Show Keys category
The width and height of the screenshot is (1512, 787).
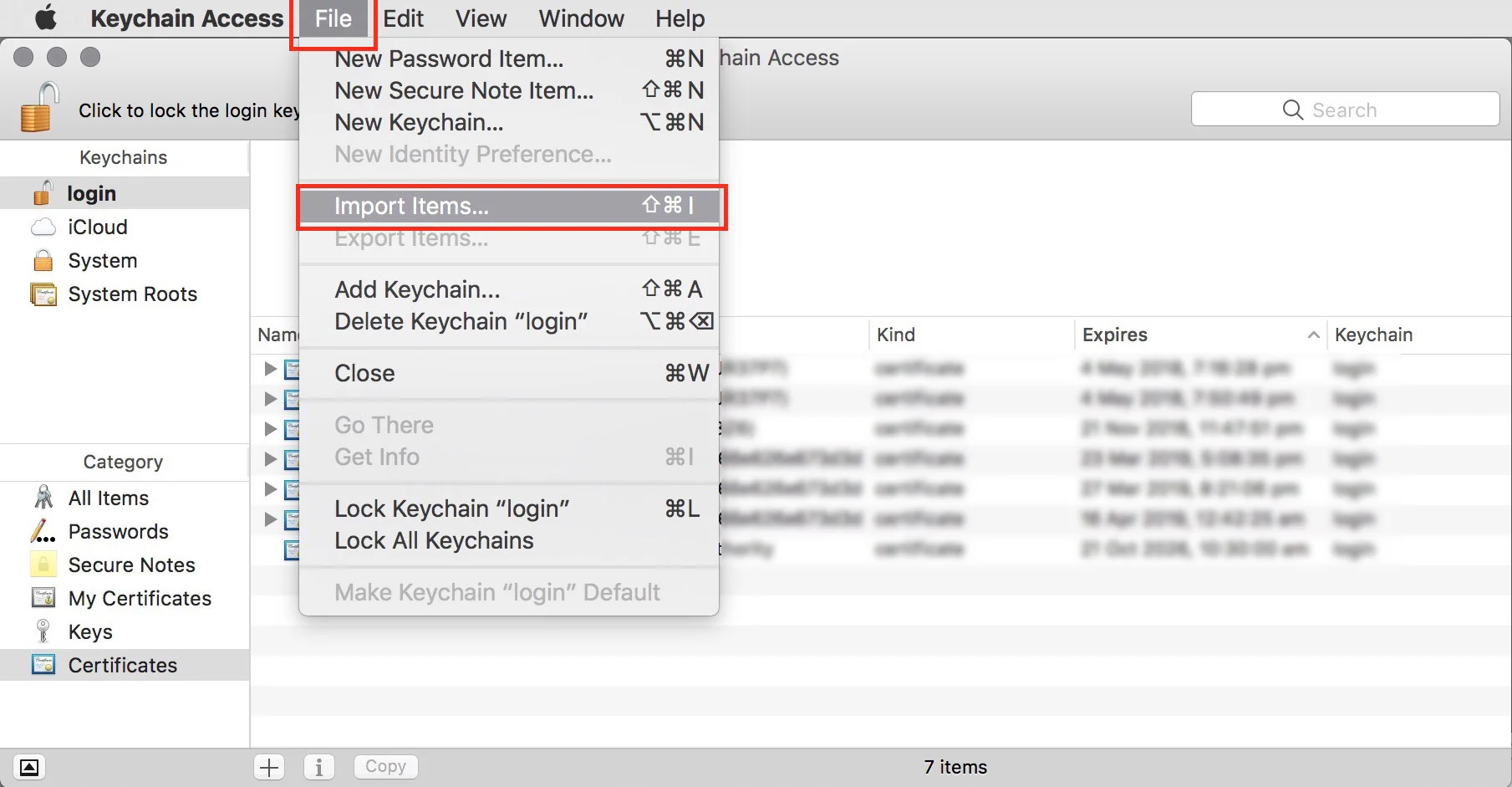pos(125,631)
